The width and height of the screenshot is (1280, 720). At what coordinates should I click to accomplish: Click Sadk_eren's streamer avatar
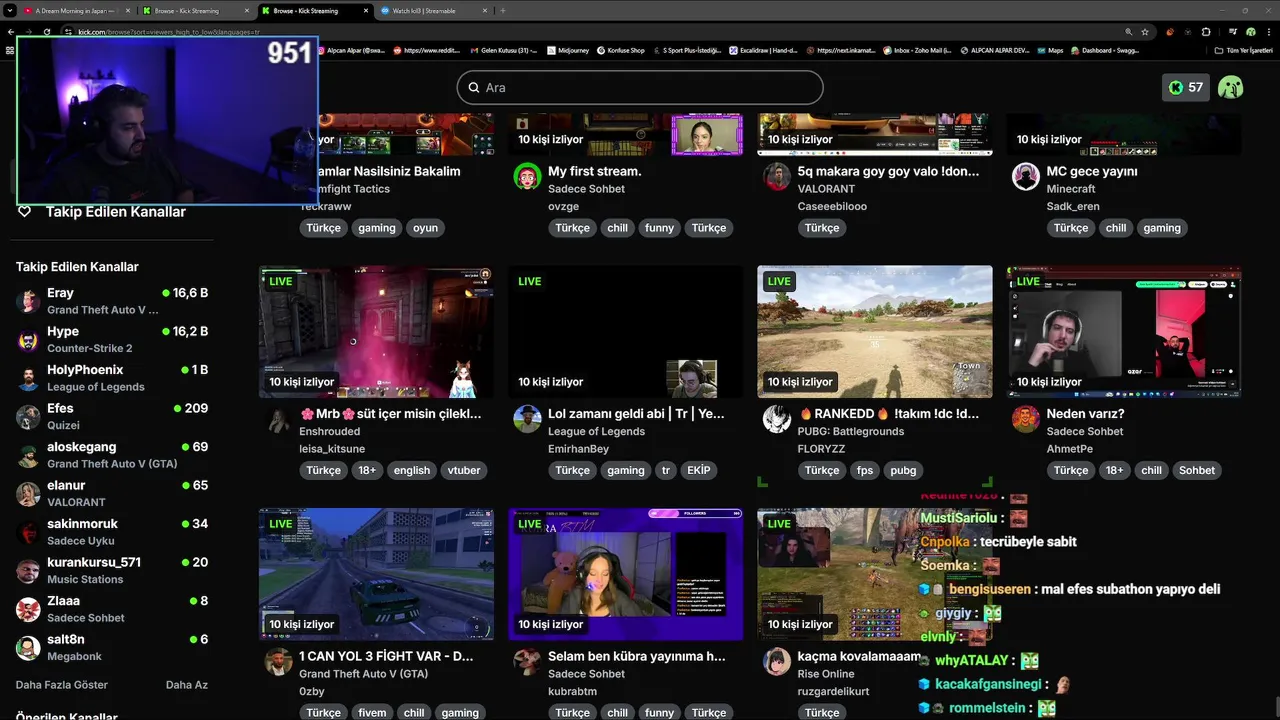click(1026, 177)
